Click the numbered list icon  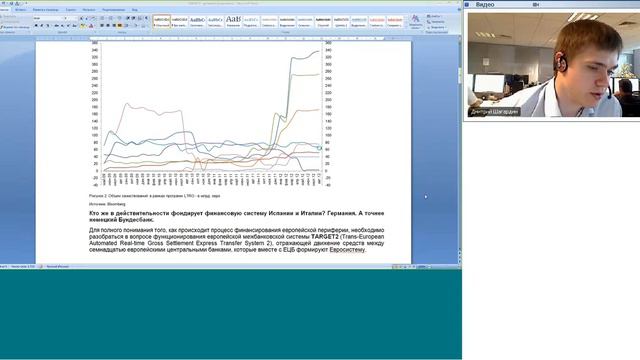tap(111, 18)
